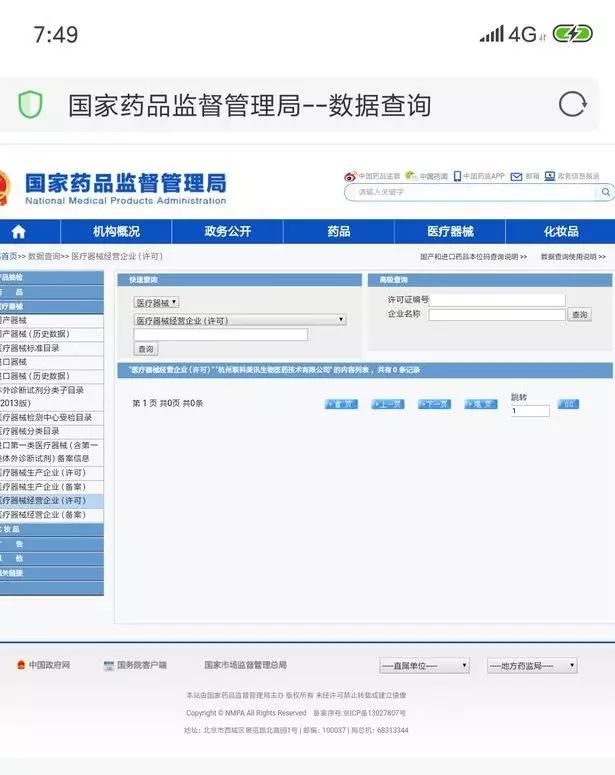
Task: Click the magnifier search icon
Action: pos(606,192)
